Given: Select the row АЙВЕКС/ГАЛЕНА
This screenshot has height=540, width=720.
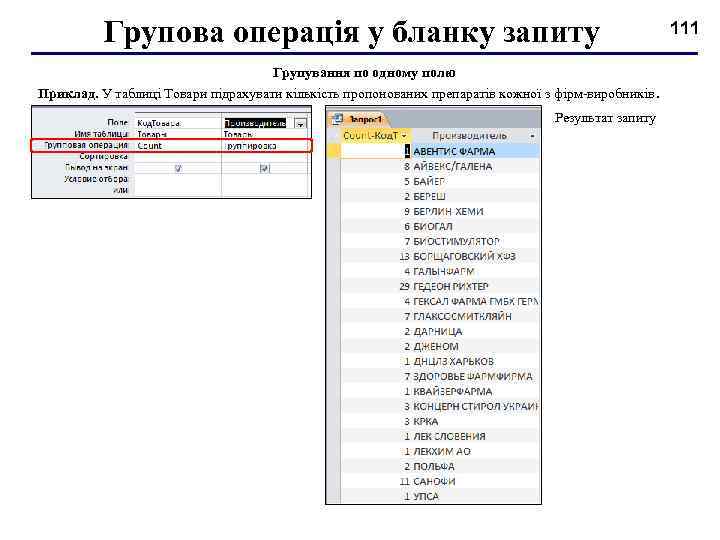Looking at the screenshot, I should click(x=440, y=166).
